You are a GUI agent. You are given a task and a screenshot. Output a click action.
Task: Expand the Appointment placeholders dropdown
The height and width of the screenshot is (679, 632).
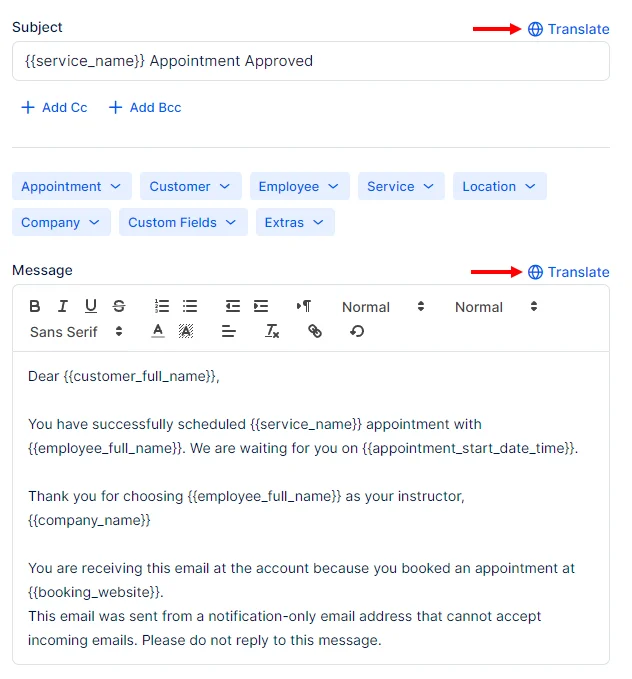tap(71, 187)
